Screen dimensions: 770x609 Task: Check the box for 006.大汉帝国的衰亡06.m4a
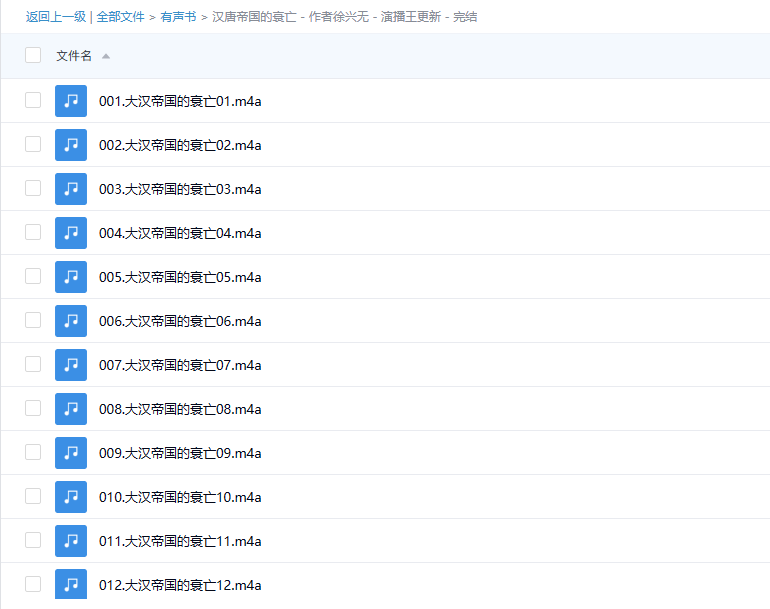[33, 320]
